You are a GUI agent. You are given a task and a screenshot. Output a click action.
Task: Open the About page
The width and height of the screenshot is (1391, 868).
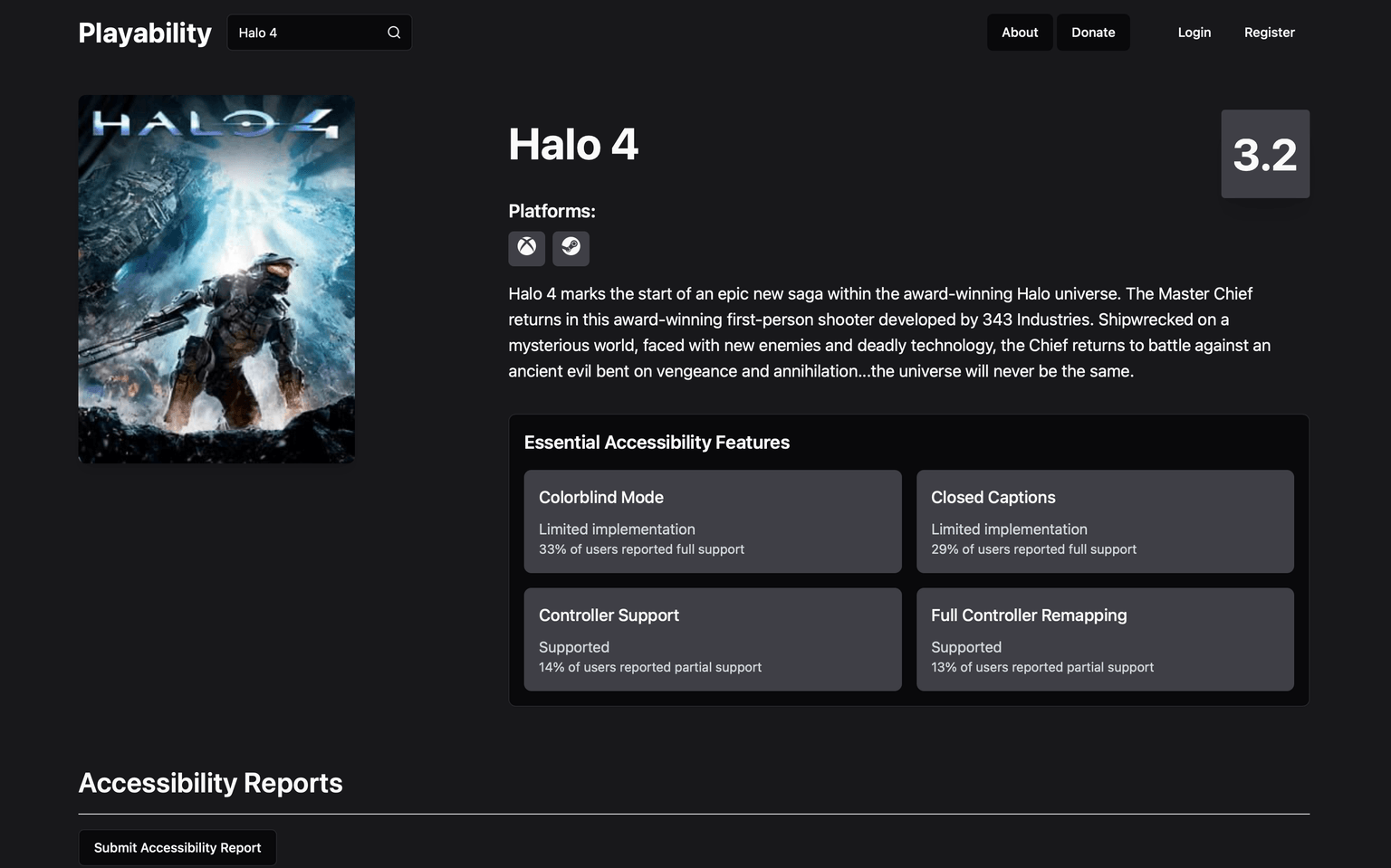[1020, 33]
